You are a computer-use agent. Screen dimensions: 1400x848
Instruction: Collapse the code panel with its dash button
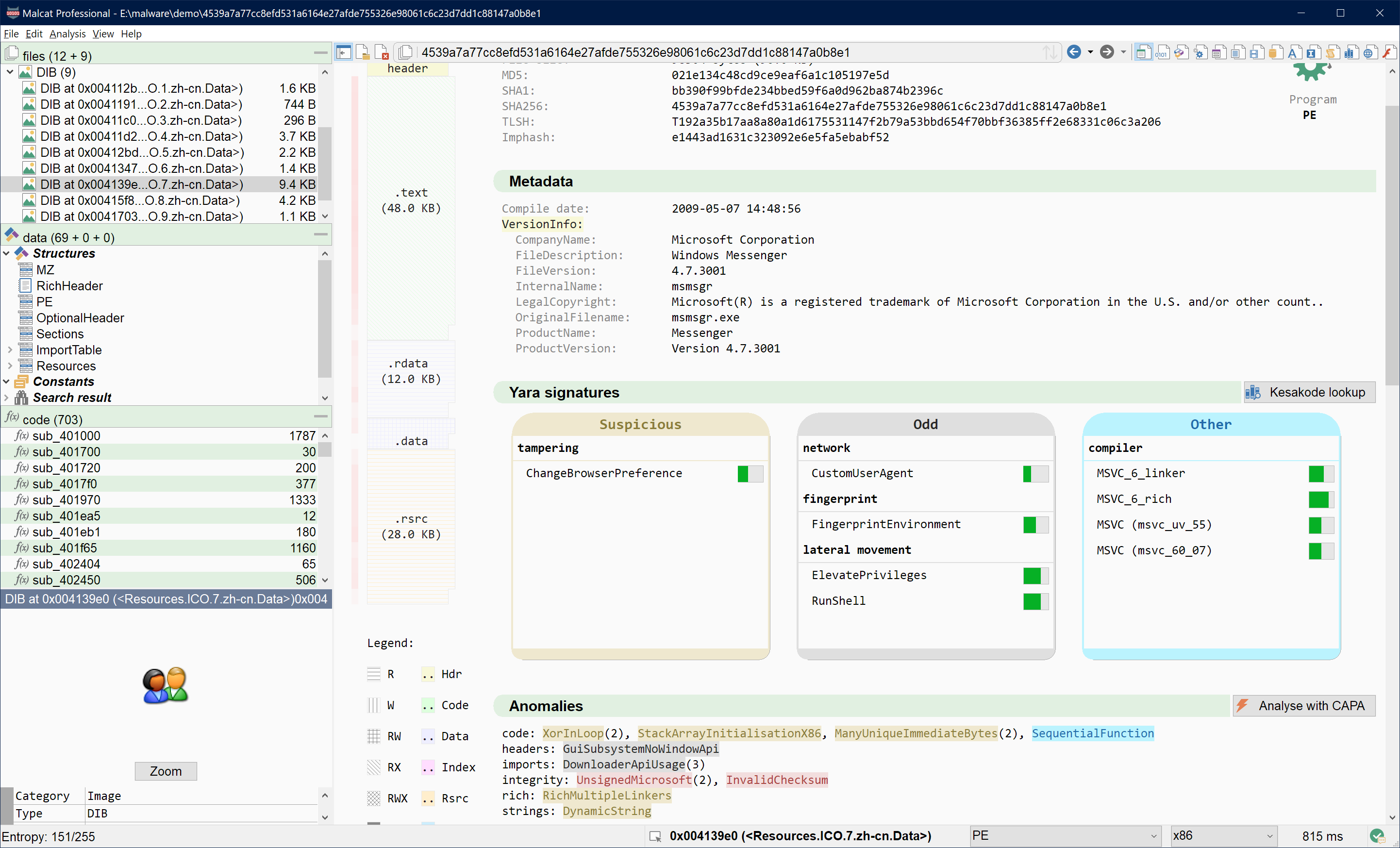click(x=320, y=416)
